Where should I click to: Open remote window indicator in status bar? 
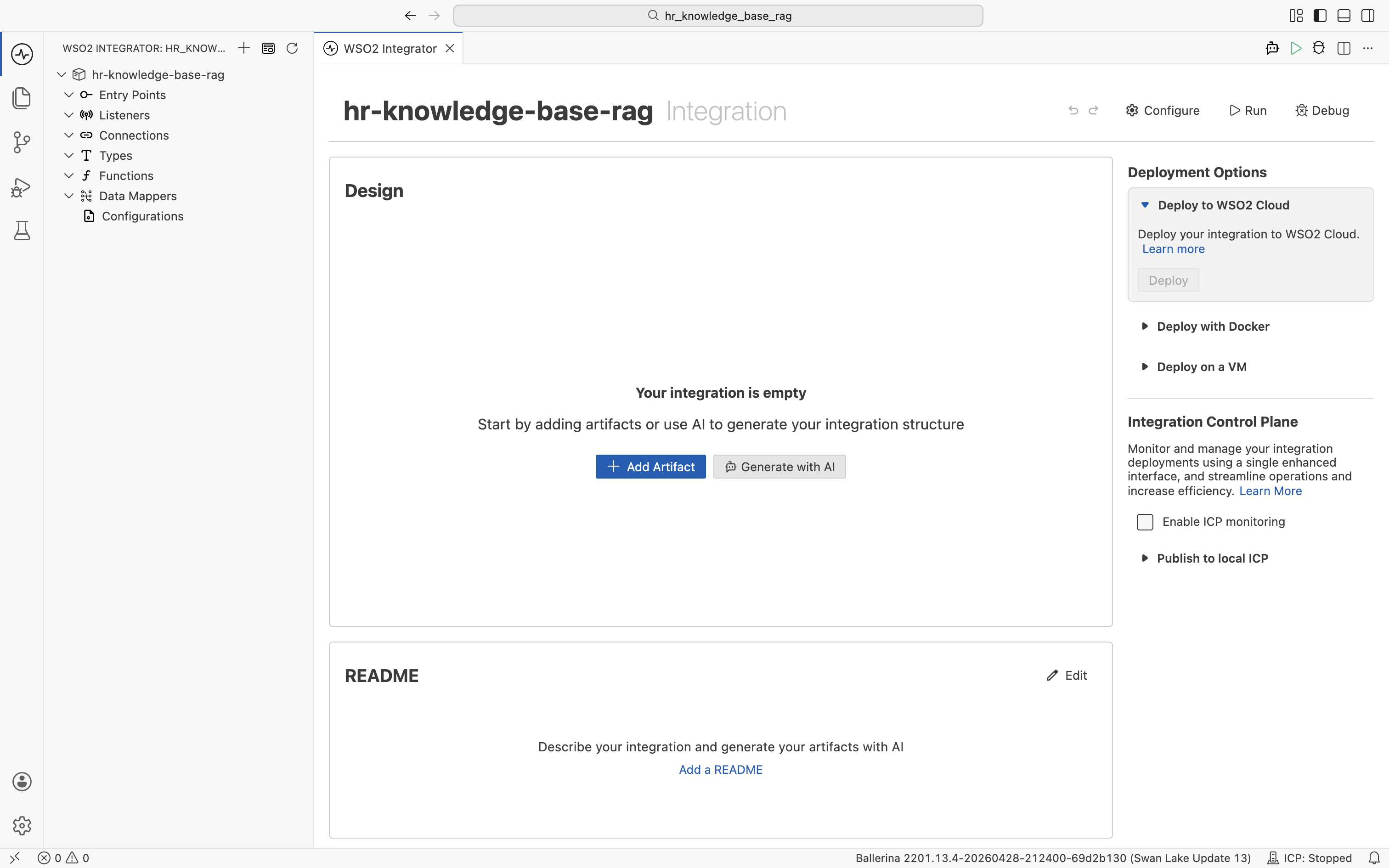tap(15, 858)
